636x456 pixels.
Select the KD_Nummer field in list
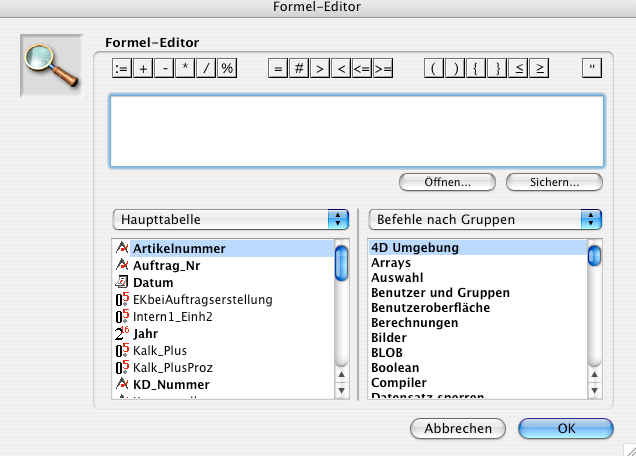[171, 384]
